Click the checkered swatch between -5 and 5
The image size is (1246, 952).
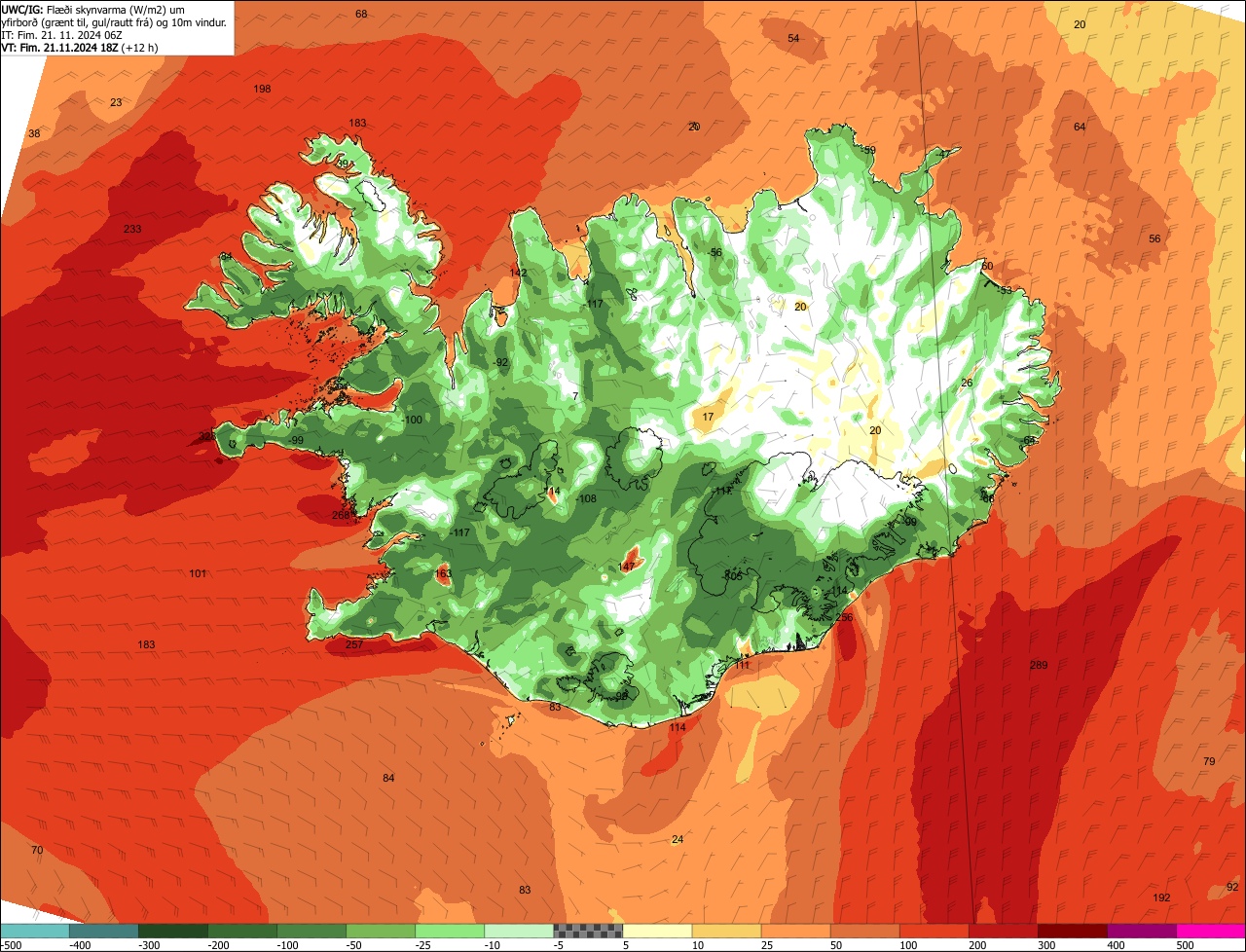pos(588,931)
